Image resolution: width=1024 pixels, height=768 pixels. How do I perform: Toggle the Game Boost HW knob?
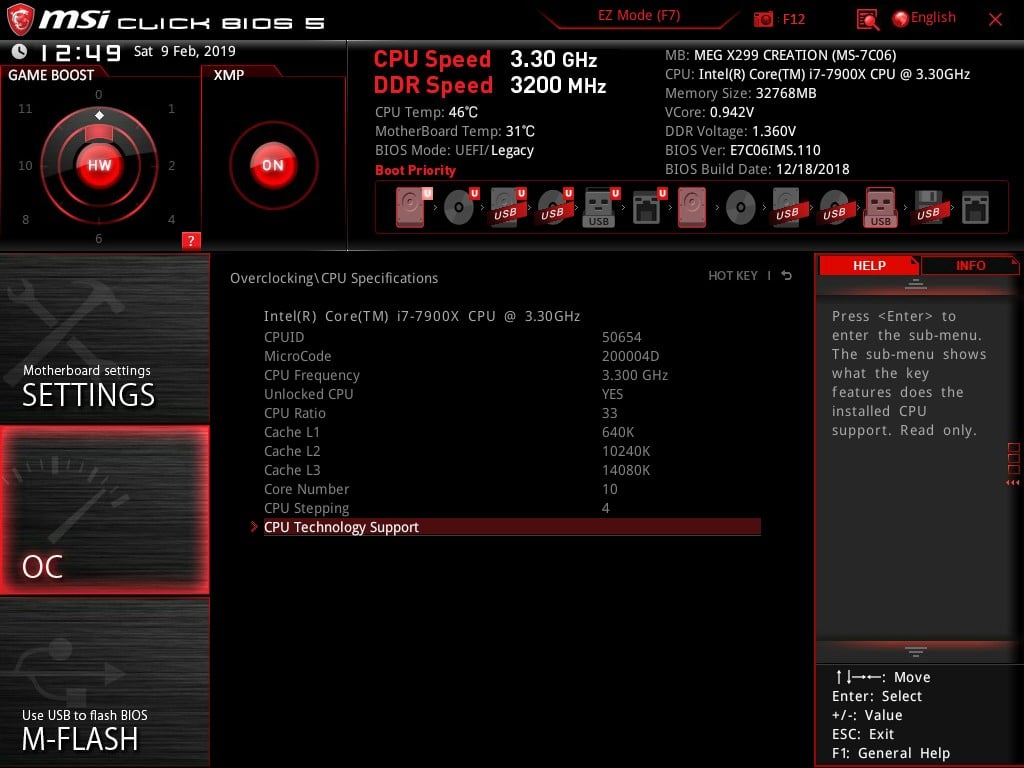(x=99, y=166)
